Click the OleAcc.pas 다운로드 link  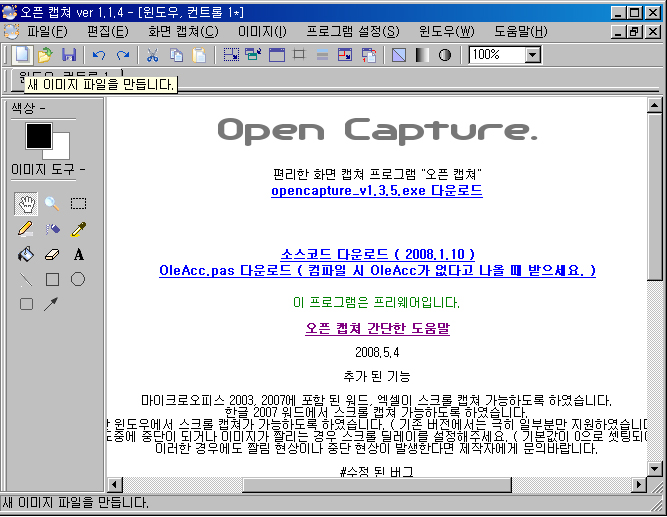[x=377, y=271]
